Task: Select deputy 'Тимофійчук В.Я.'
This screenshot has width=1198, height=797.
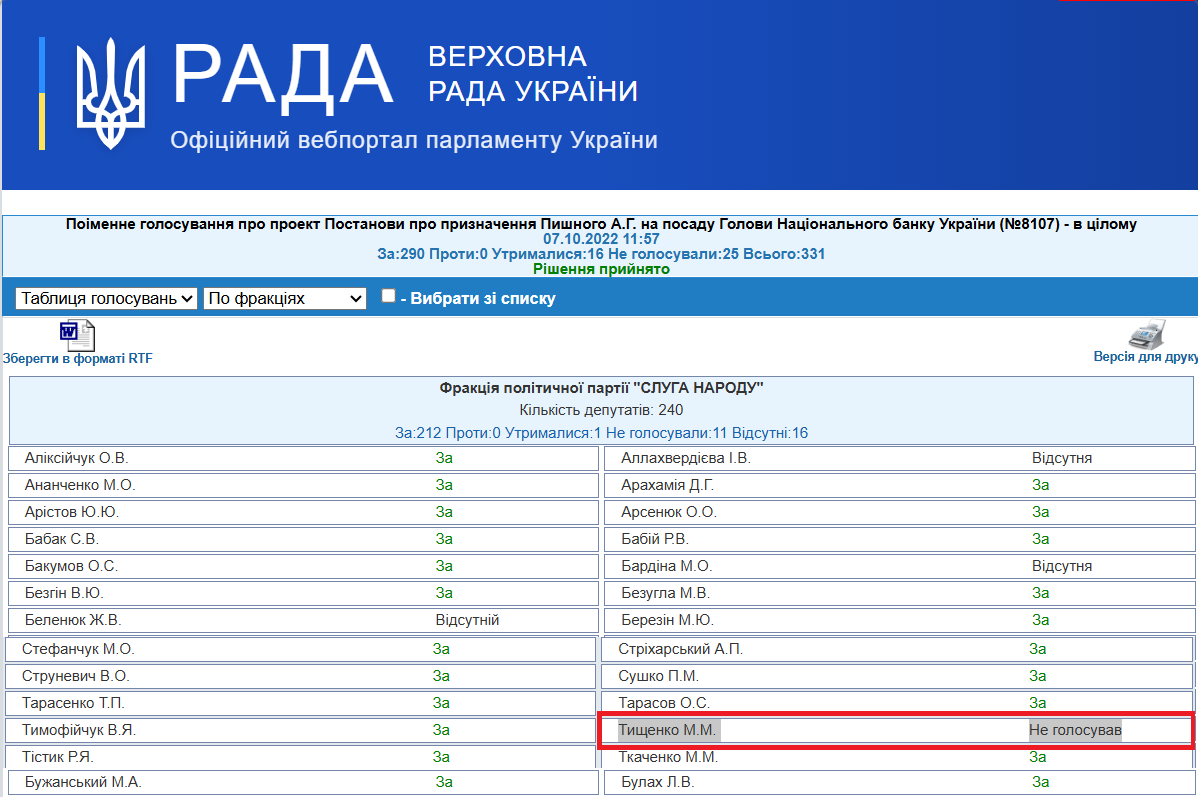Action: click(x=79, y=730)
